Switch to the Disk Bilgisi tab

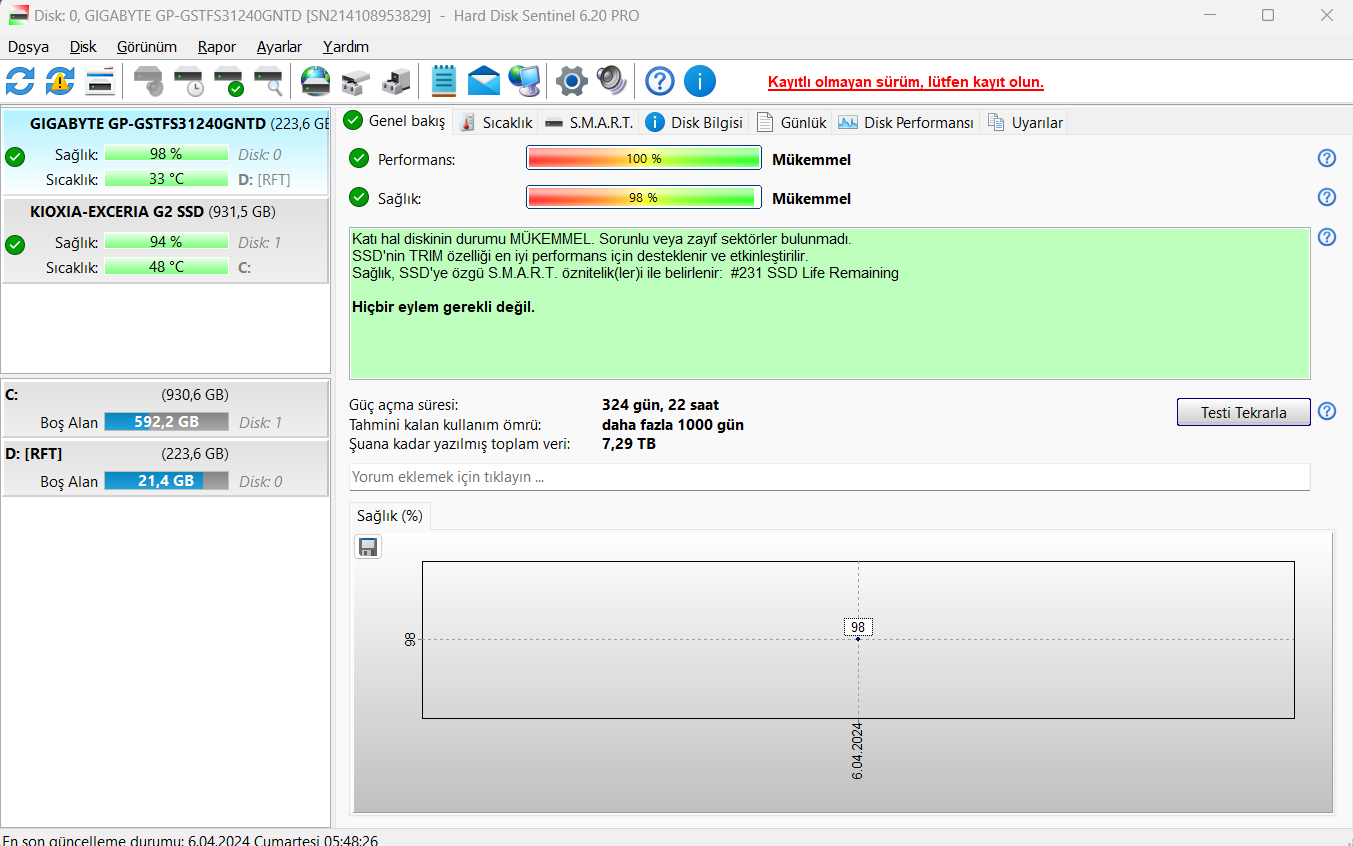(696, 122)
